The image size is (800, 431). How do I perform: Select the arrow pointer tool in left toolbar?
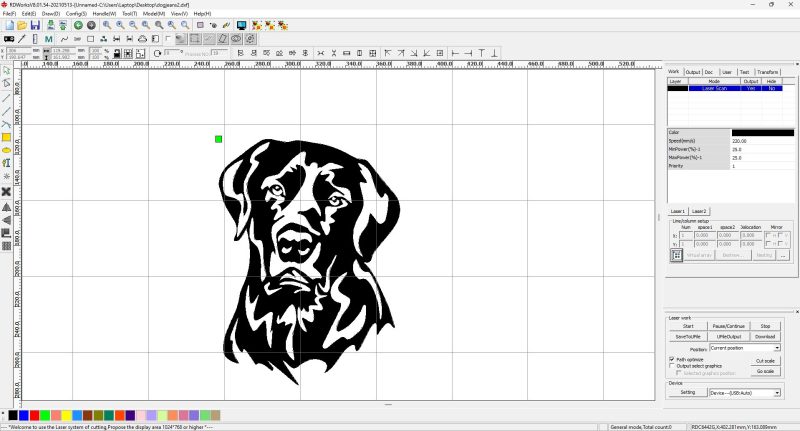tap(6, 71)
